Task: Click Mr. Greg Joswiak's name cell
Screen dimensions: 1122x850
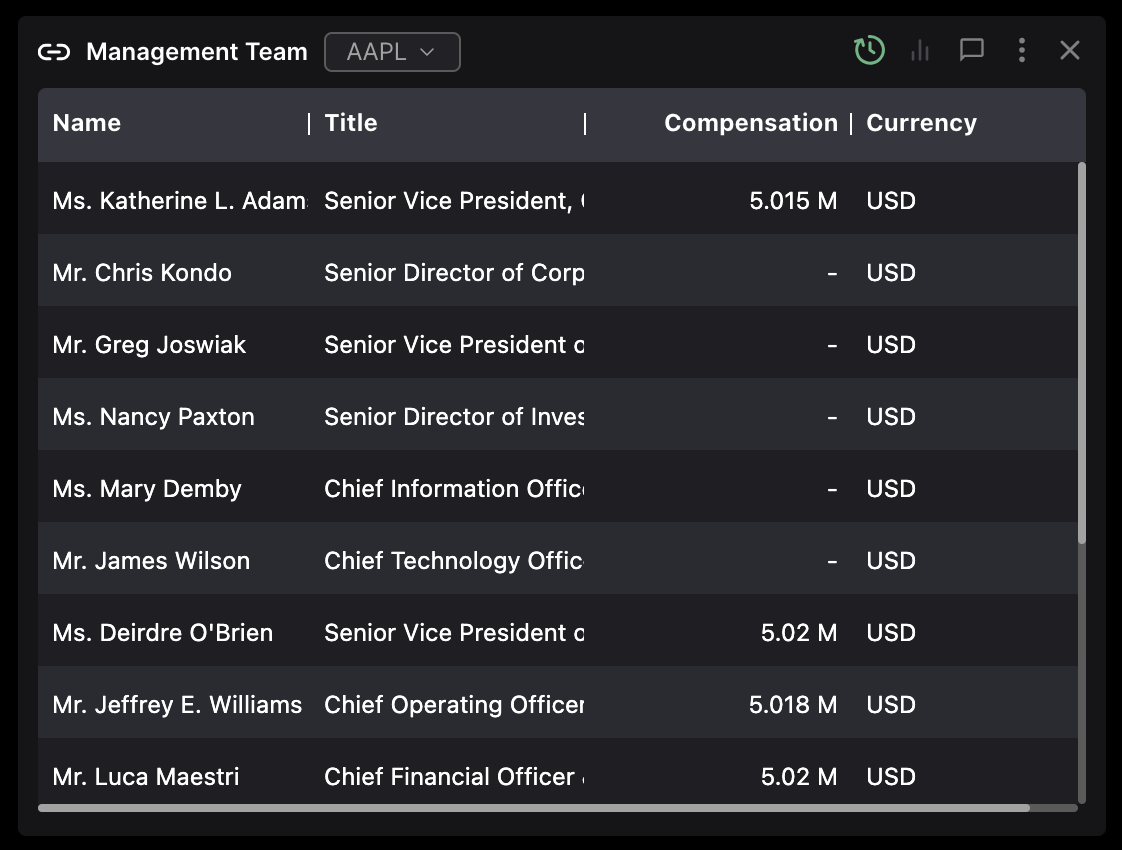Action: click(149, 345)
